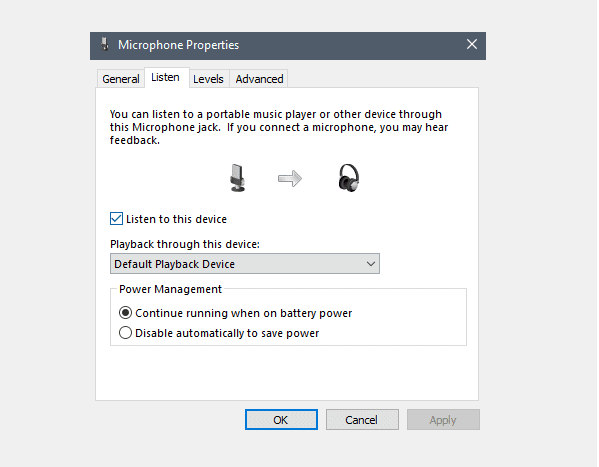Image resolution: width=599 pixels, height=467 pixels.
Task: Click the Listen to this device label
Action: coord(176,219)
